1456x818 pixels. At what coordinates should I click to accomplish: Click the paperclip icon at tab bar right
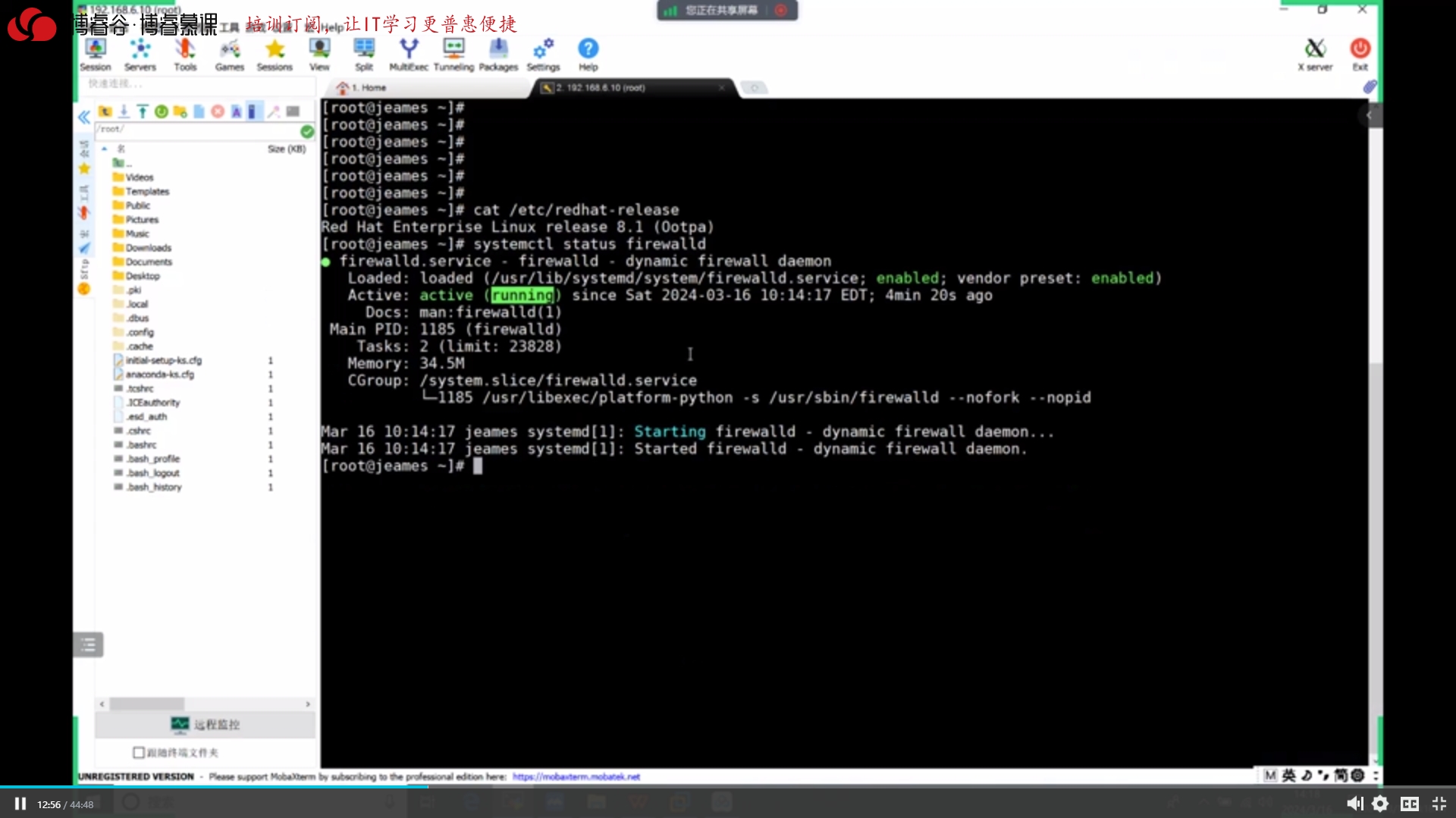pos(1370,87)
